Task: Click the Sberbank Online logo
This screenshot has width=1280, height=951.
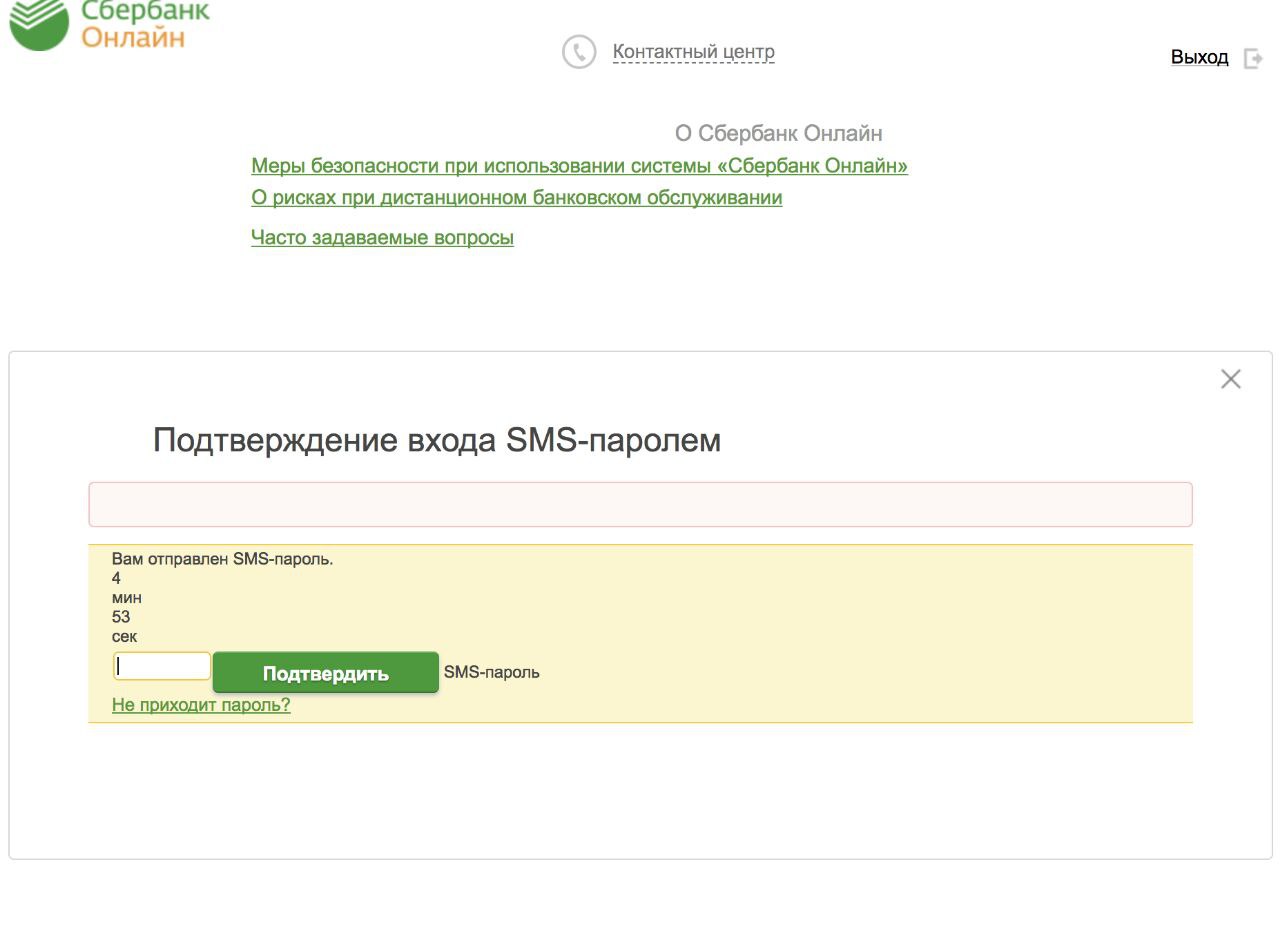Action: (110, 24)
